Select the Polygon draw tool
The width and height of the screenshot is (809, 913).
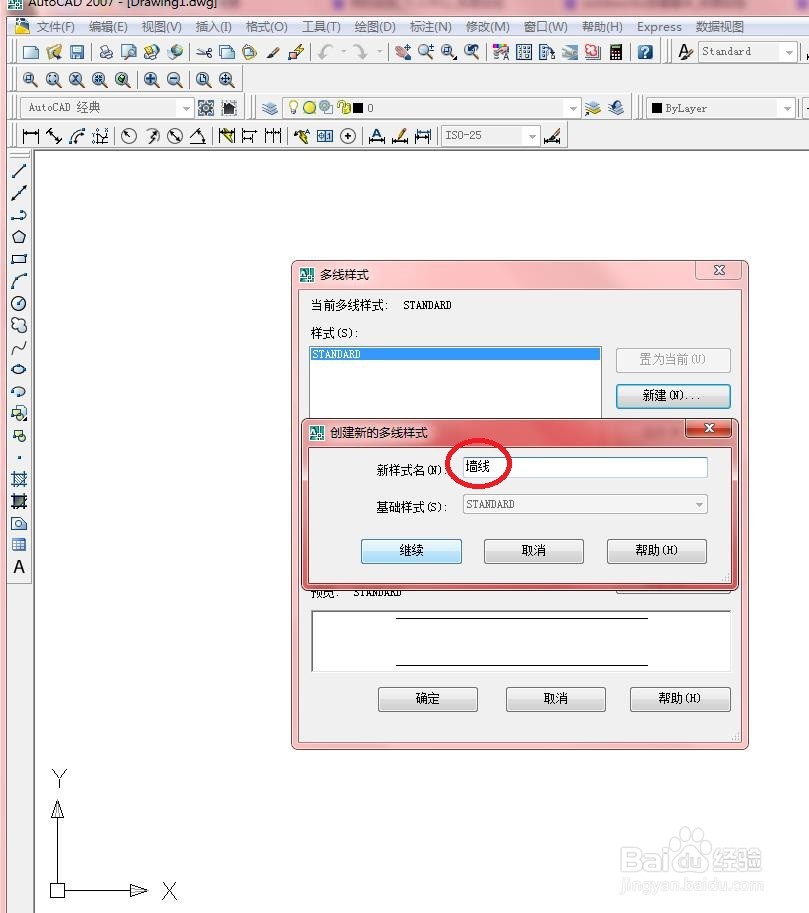click(x=19, y=237)
